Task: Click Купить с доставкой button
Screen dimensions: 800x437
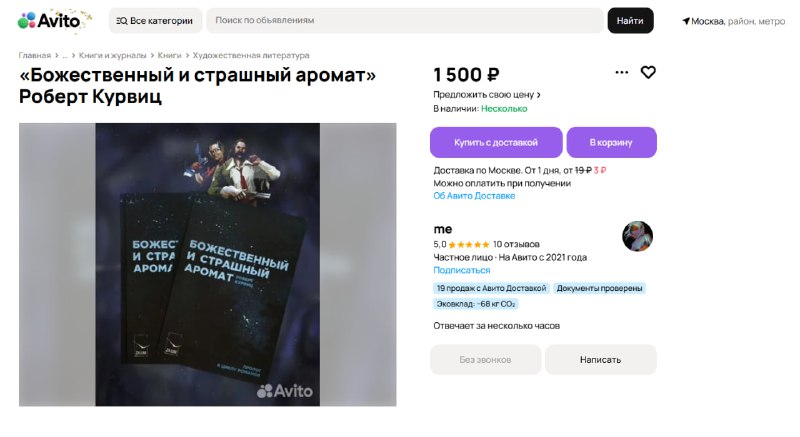Action: point(496,142)
